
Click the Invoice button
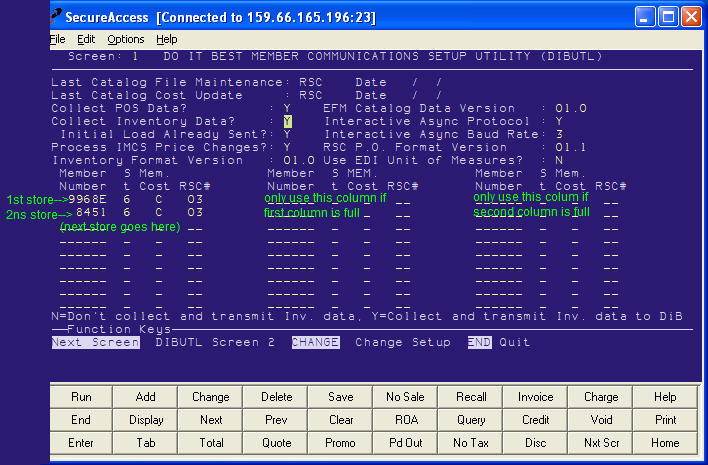(536, 397)
